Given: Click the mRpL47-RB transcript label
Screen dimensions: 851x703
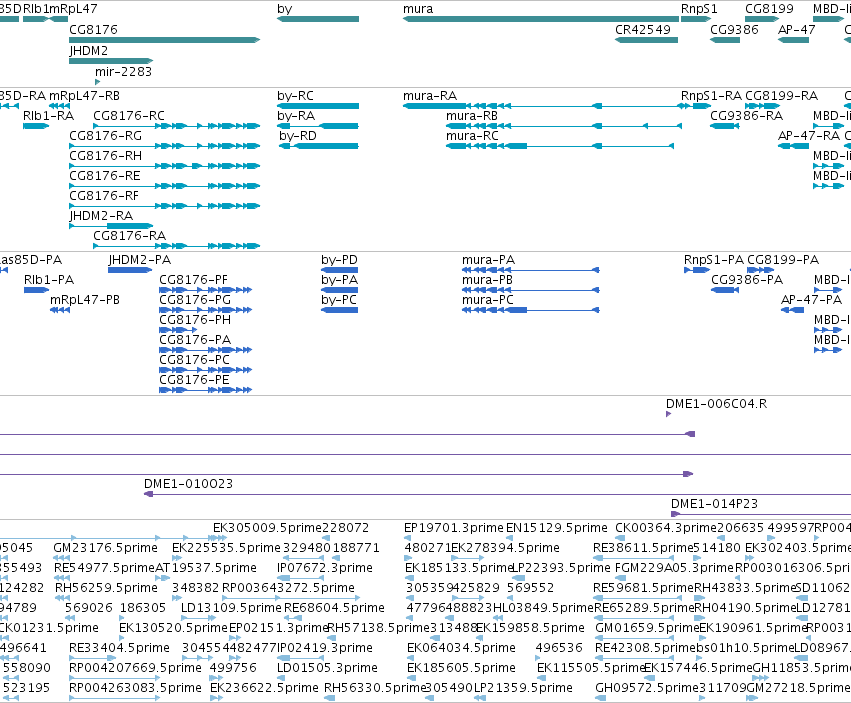Looking at the screenshot, I should coord(84,96).
